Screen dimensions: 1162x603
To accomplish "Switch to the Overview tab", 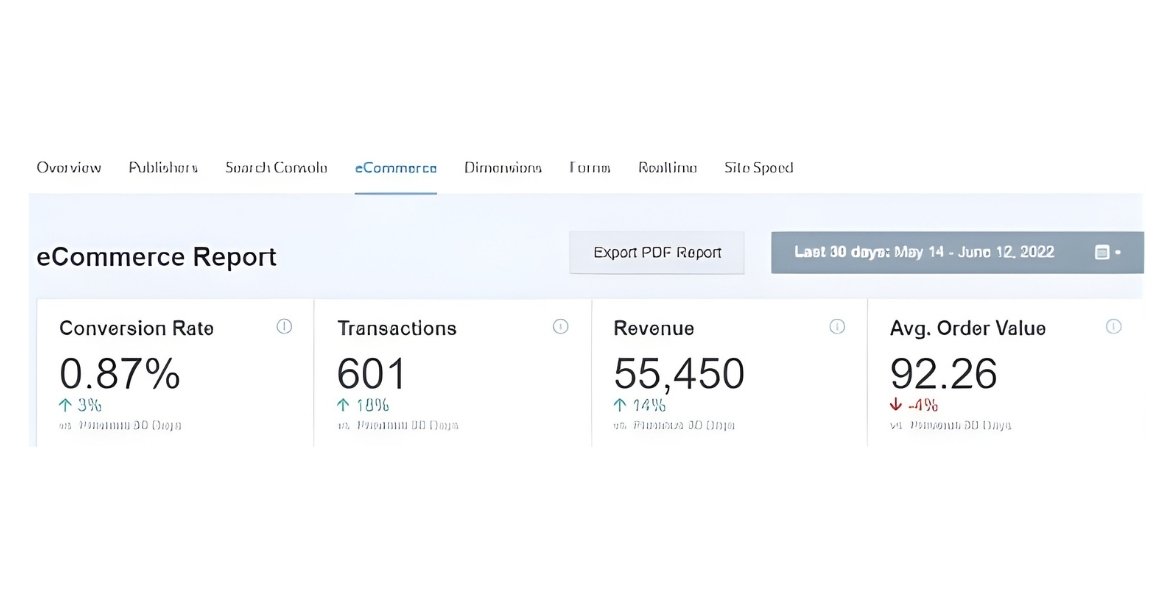I will click(69, 168).
